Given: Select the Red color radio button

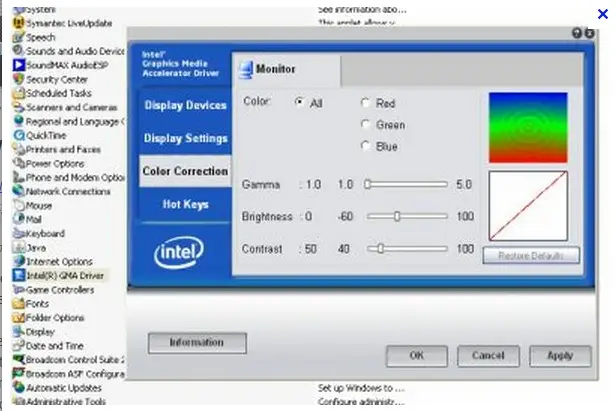Looking at the screenshot, I should click(365, 103).
